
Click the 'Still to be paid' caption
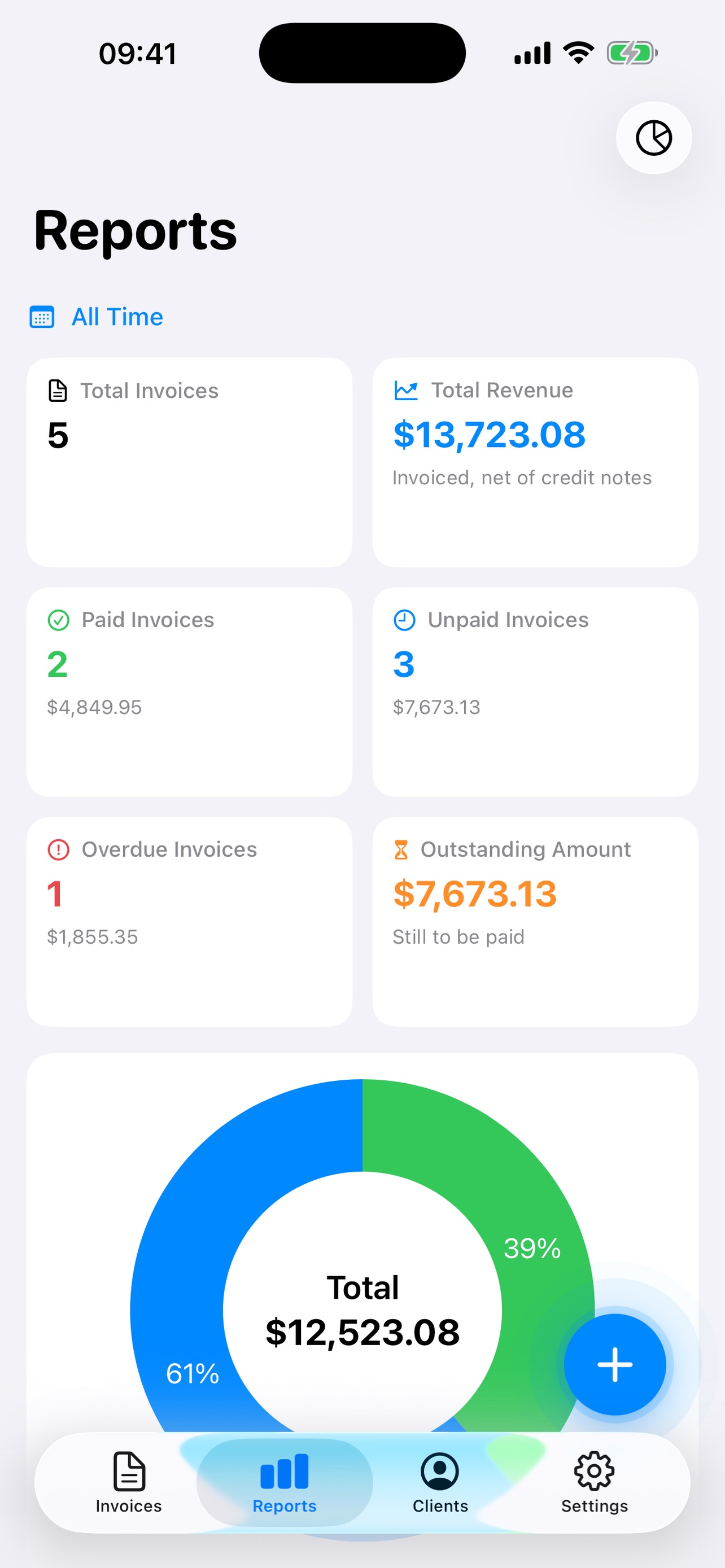(x=458, y=937)
